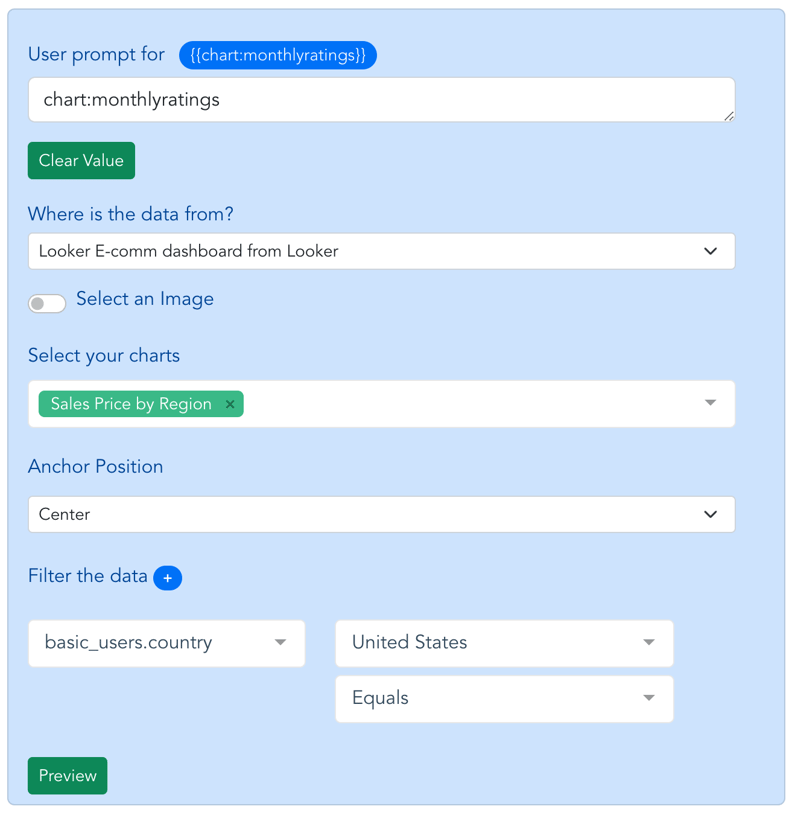The width and height of the screenshot is (795, 815).
Task: Select the Sales Price by Region chart tag
Action: (130, 404)
